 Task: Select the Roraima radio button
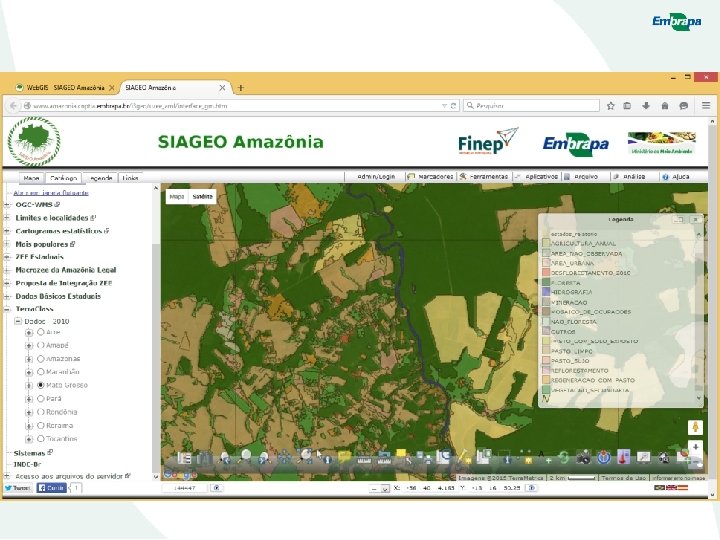pyautogui.click(x=40, y=425)
